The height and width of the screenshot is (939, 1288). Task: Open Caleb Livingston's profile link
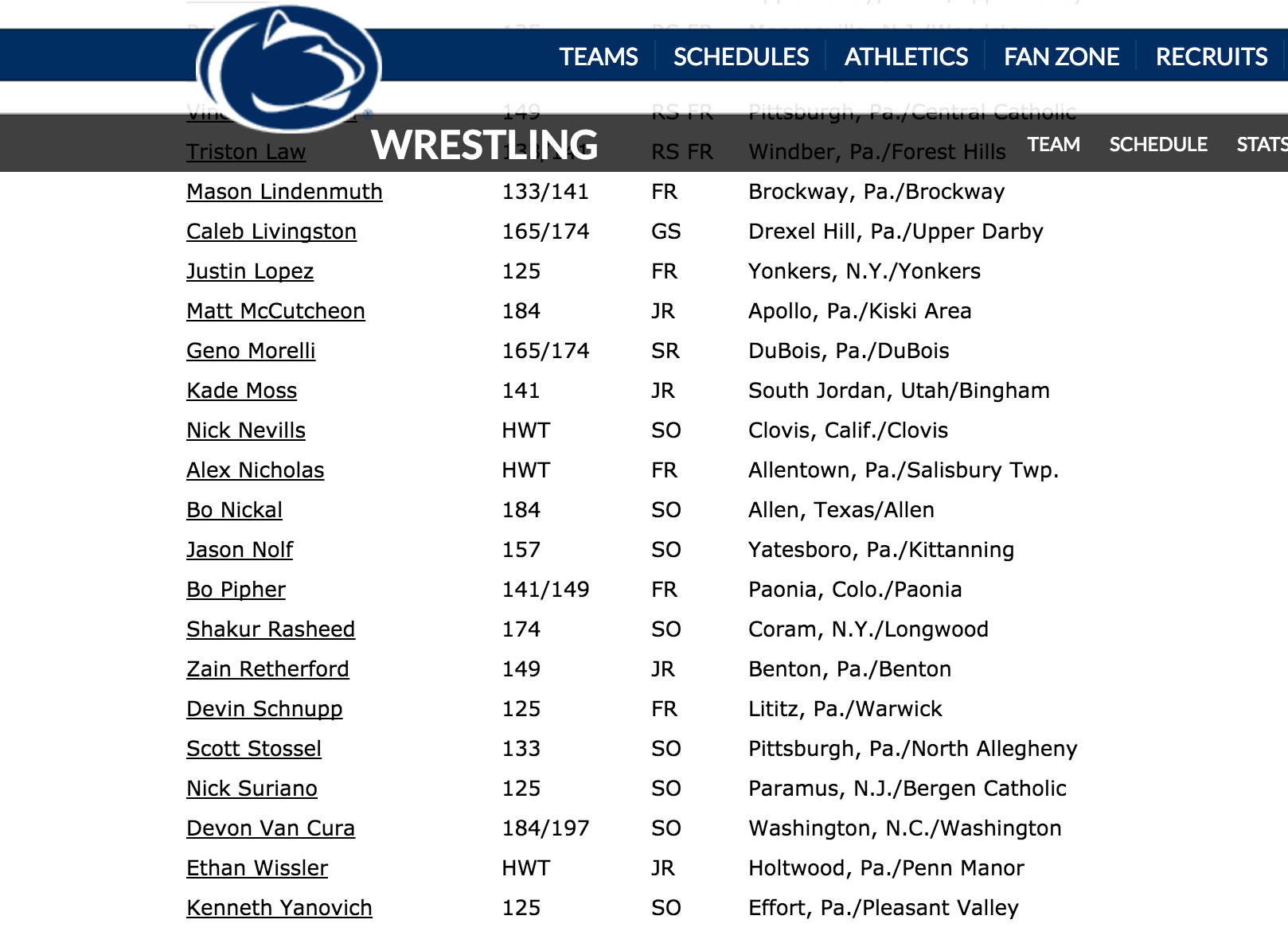(271, 232)
